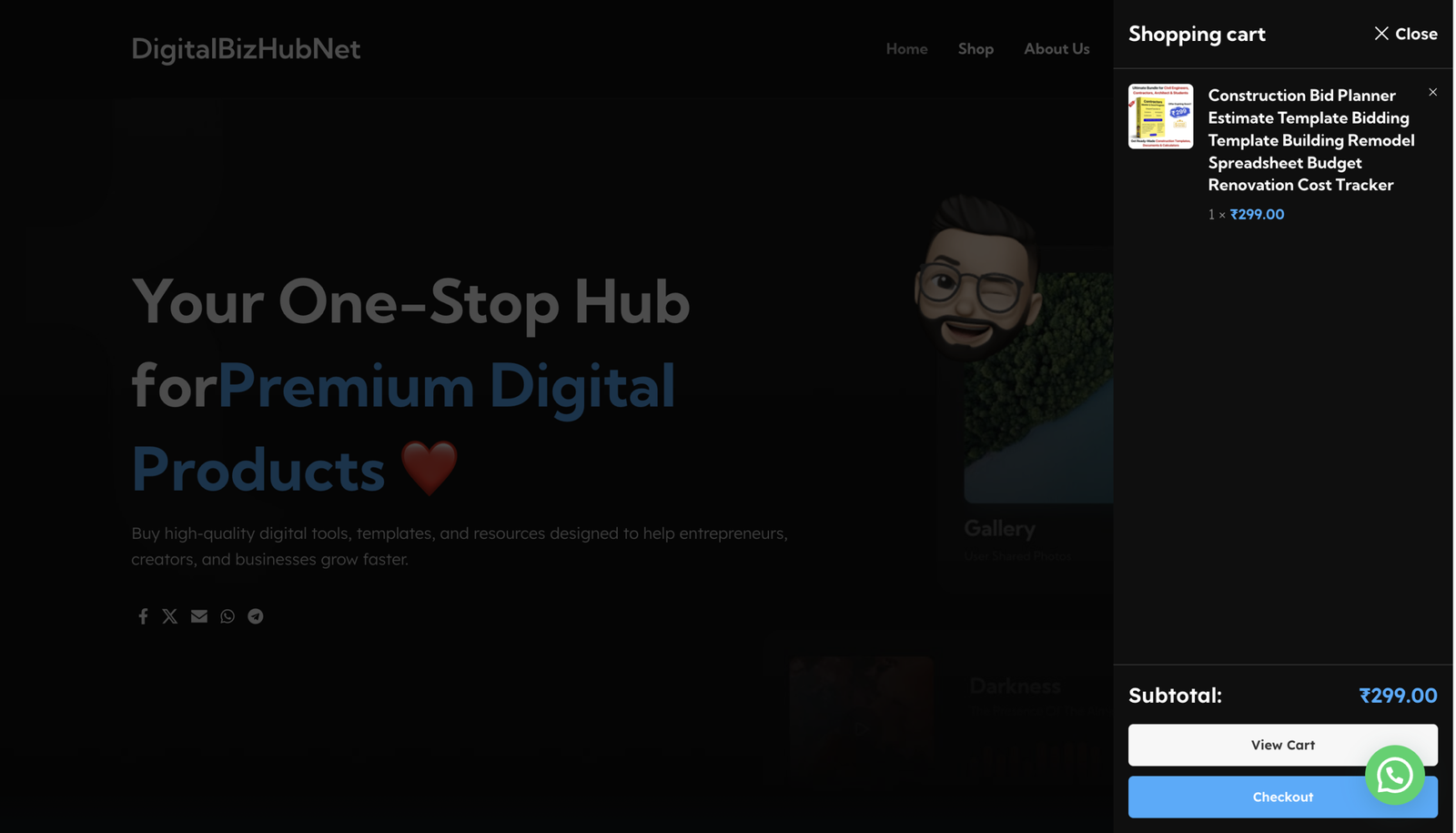Viewport: 1456px width, 833px height.
Task: Open the Home menu item
Action: (x=907, y=49)
